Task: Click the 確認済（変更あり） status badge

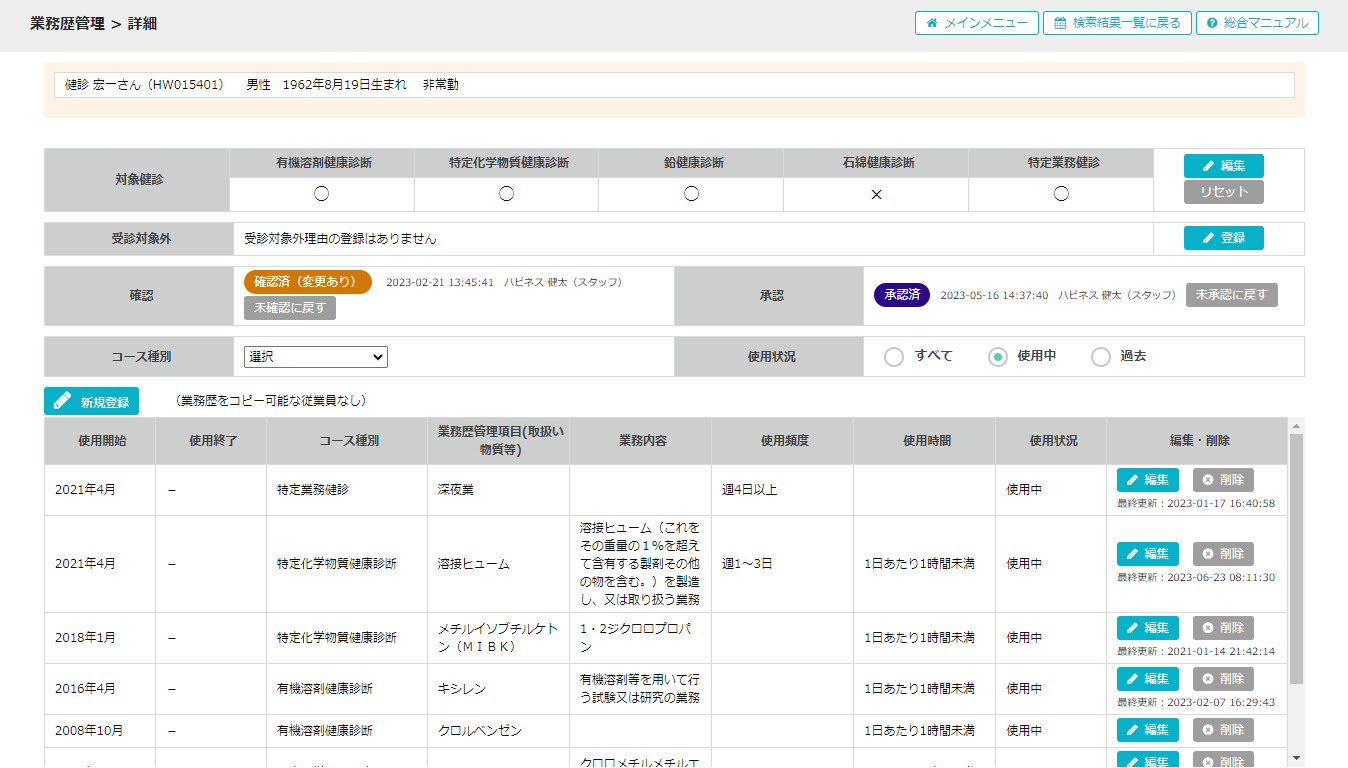Action: click(308, 282)
